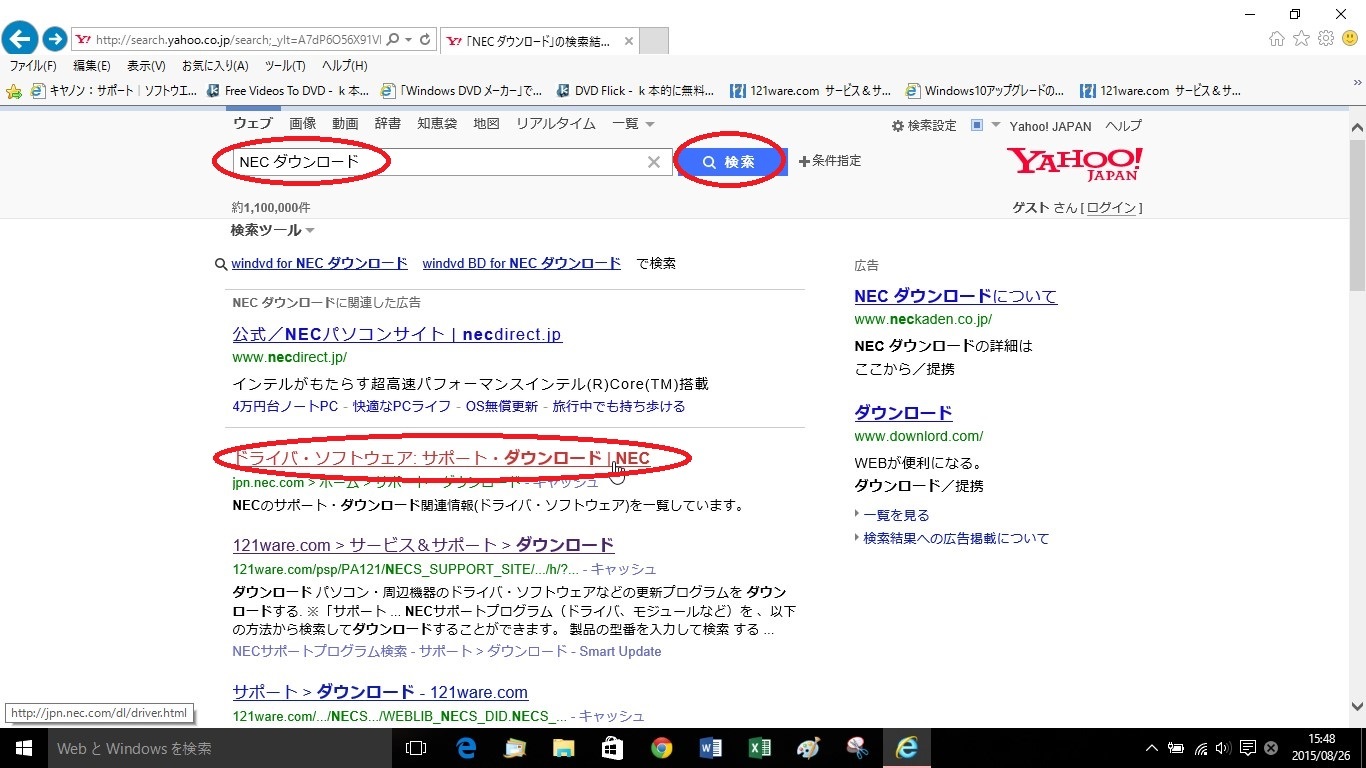Open the volume speaker tray icon
1366x768 pixels.
pyautogui.click(x=1224, y=748)
